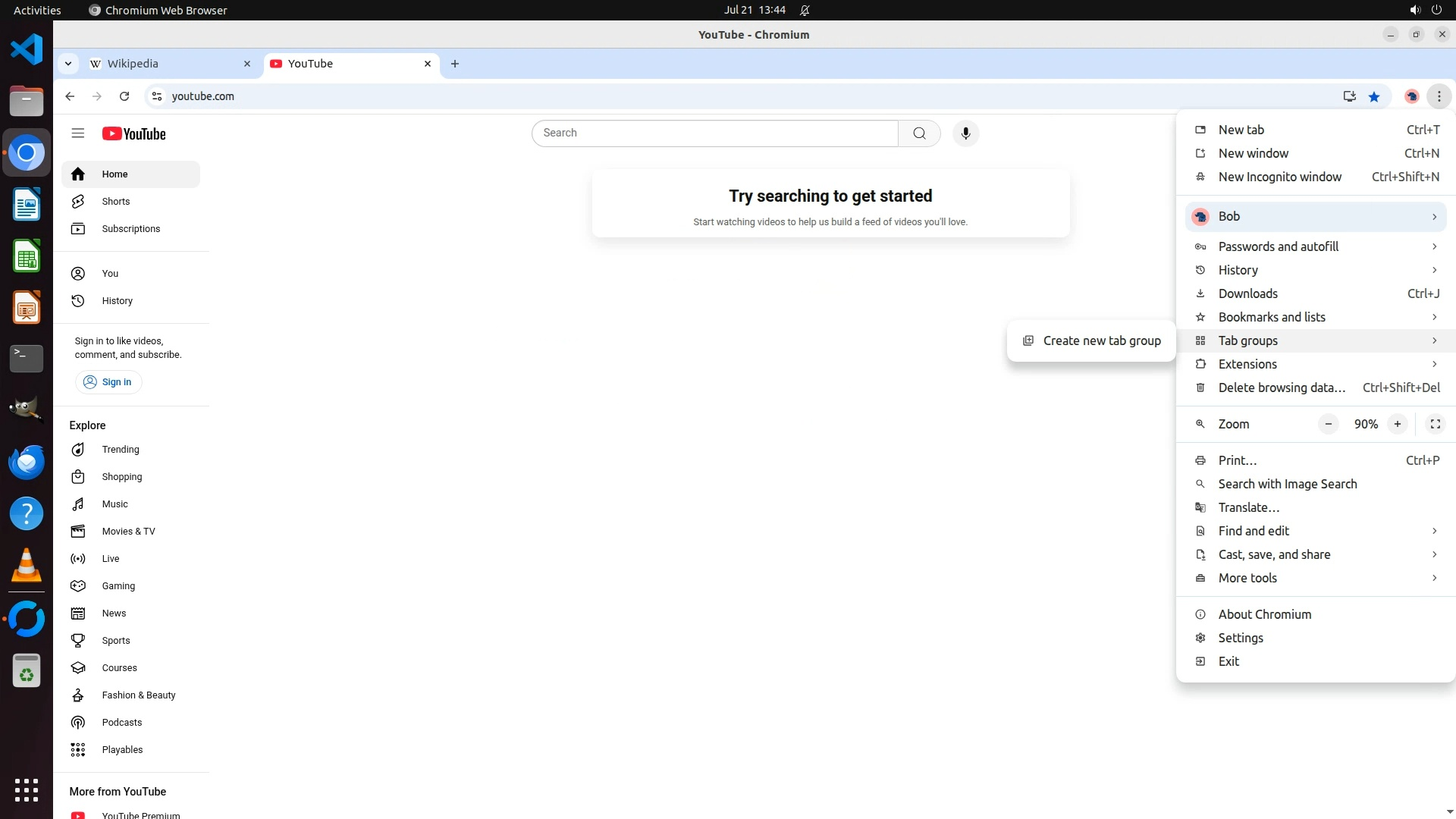Screen dimensions: 1456x819
Task: Open Trending in the Explore section
Action: [121, 450]
